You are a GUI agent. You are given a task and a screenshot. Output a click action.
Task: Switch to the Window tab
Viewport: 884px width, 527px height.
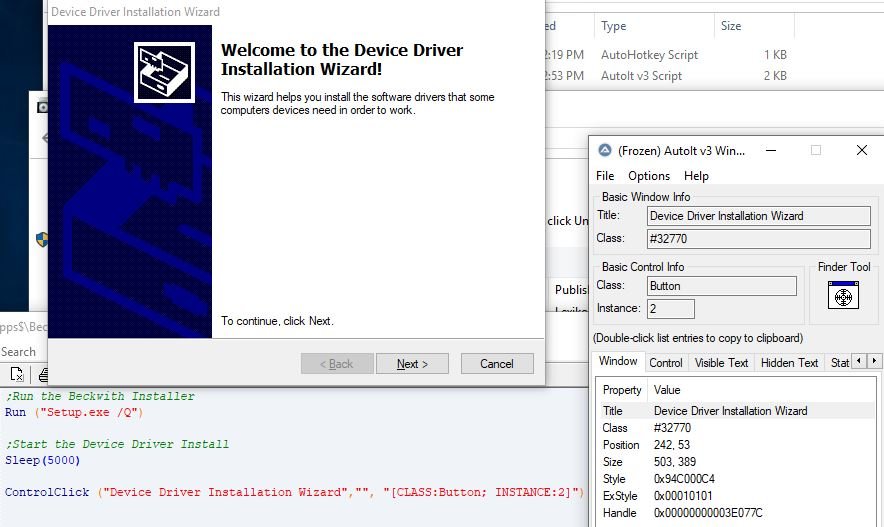tap(618, 361)
